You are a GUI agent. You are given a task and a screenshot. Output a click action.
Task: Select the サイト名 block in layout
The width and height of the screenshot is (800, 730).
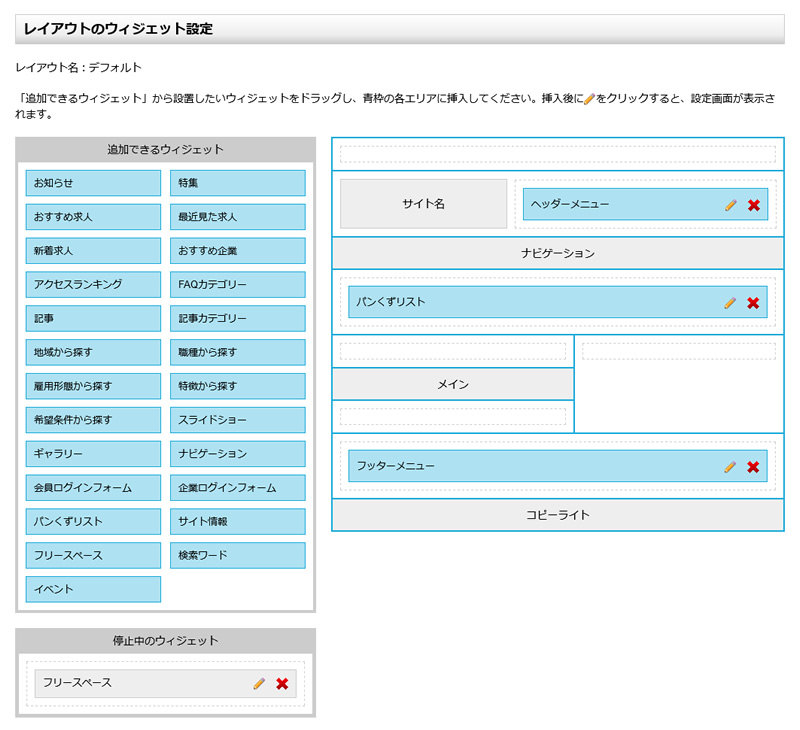[x=422, y=203]
